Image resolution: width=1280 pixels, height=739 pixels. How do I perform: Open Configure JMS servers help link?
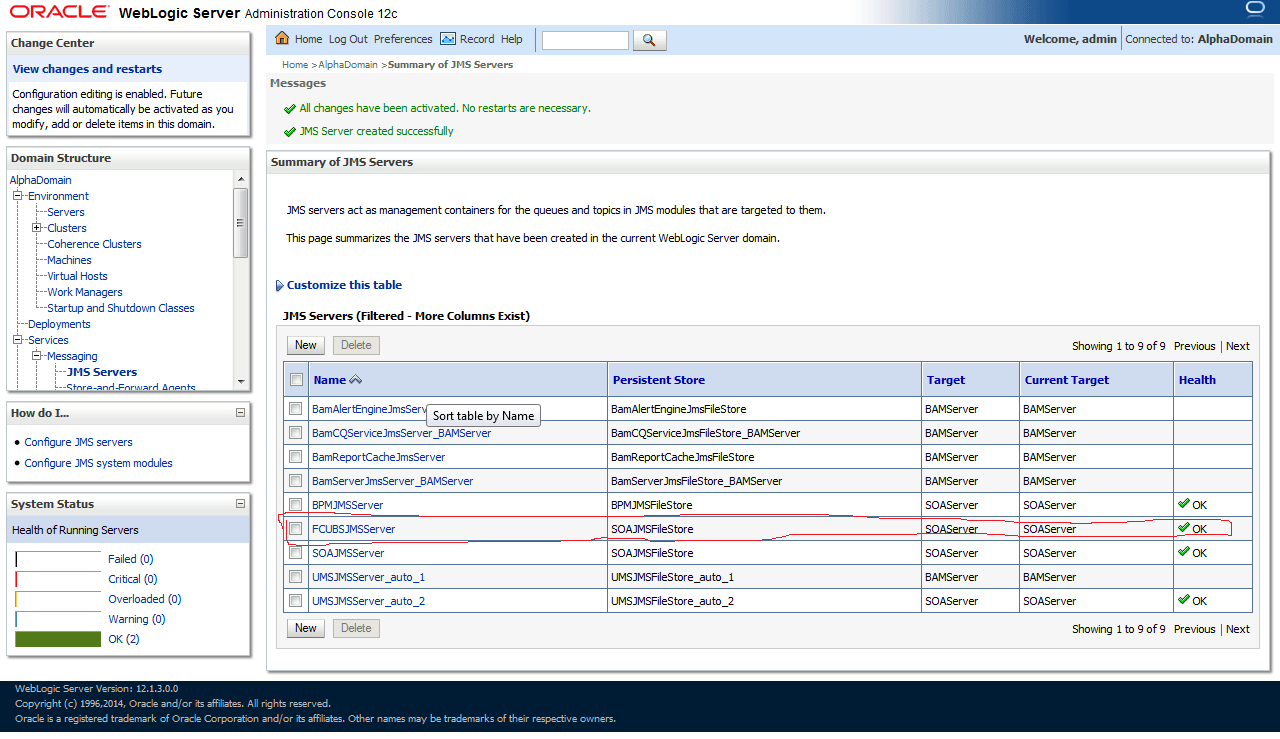point(78,442)
